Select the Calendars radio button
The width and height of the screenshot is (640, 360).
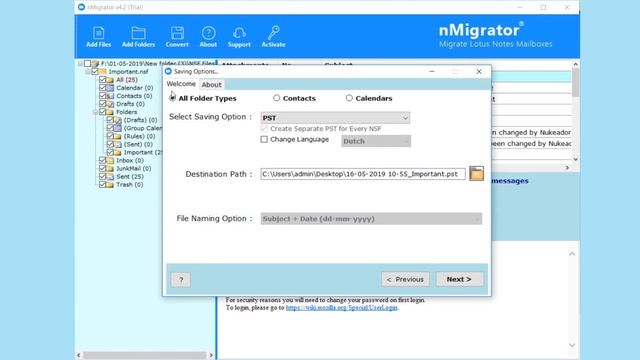(349, 98)
